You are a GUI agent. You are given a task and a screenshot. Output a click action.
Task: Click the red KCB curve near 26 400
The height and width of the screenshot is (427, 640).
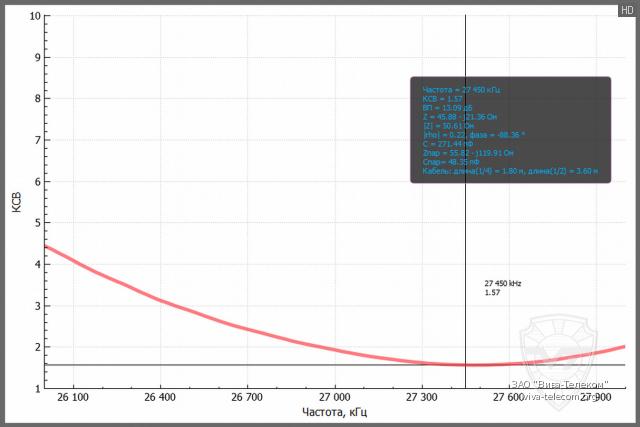160,298
